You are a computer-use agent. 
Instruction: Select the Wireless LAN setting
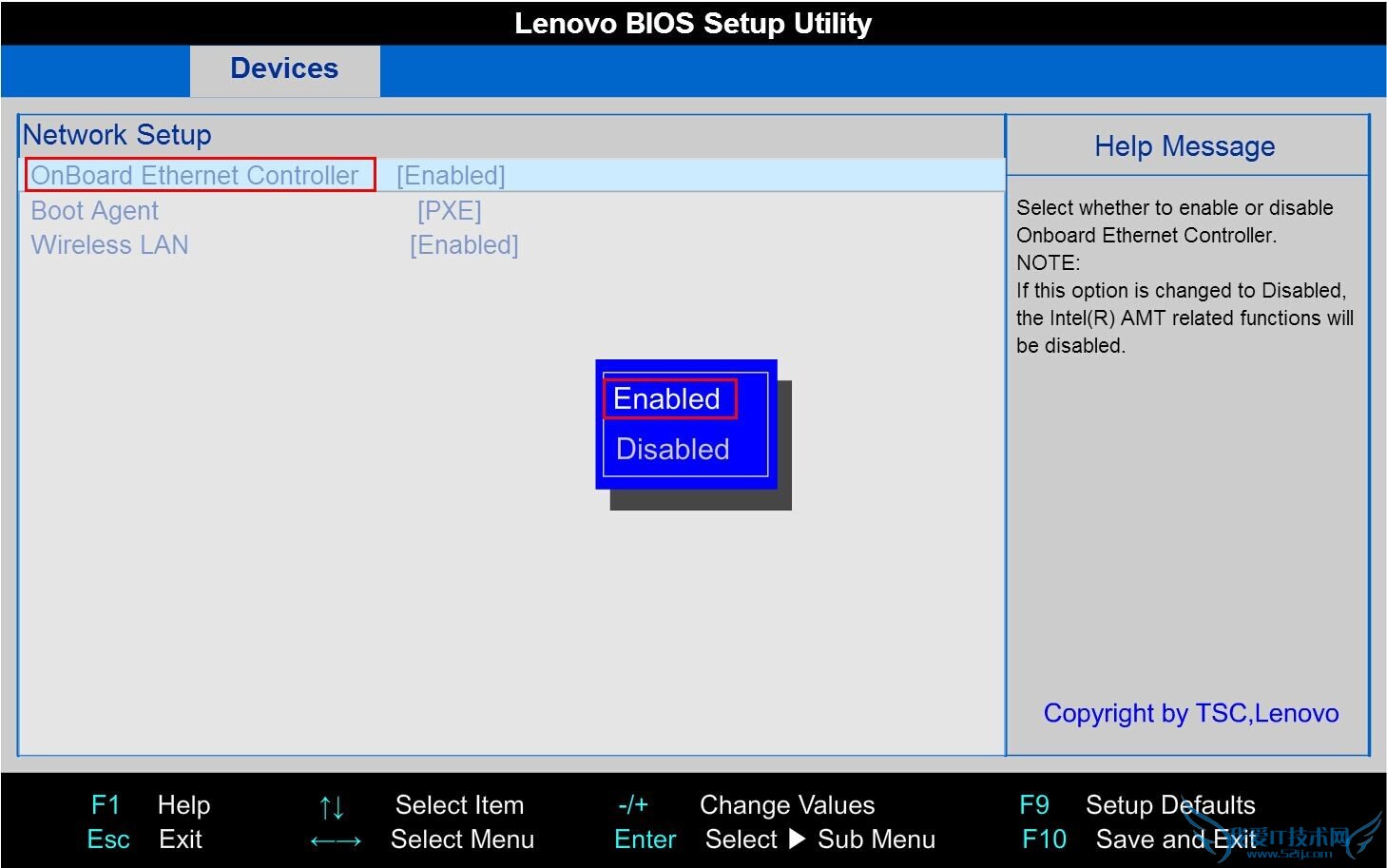coord(109,245)
